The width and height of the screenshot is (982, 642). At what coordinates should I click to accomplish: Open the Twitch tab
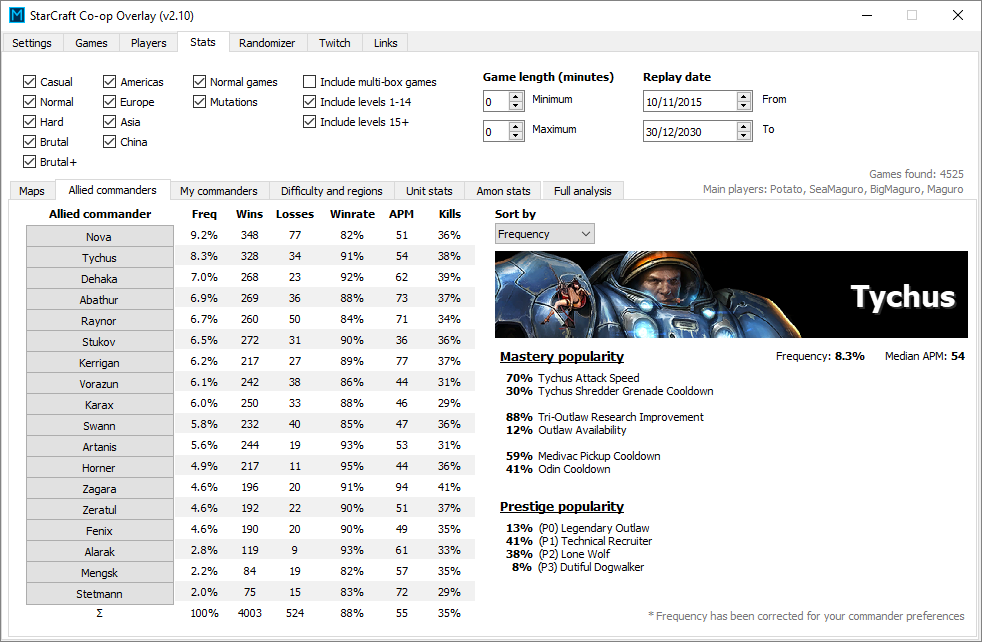pyautogui.click(x=334, y=43)
